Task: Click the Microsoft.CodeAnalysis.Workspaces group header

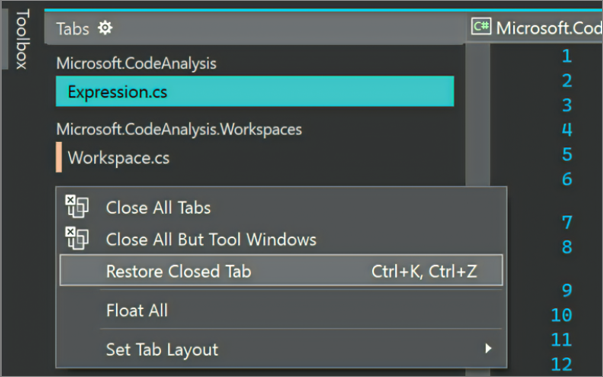Action: point(179,130)
